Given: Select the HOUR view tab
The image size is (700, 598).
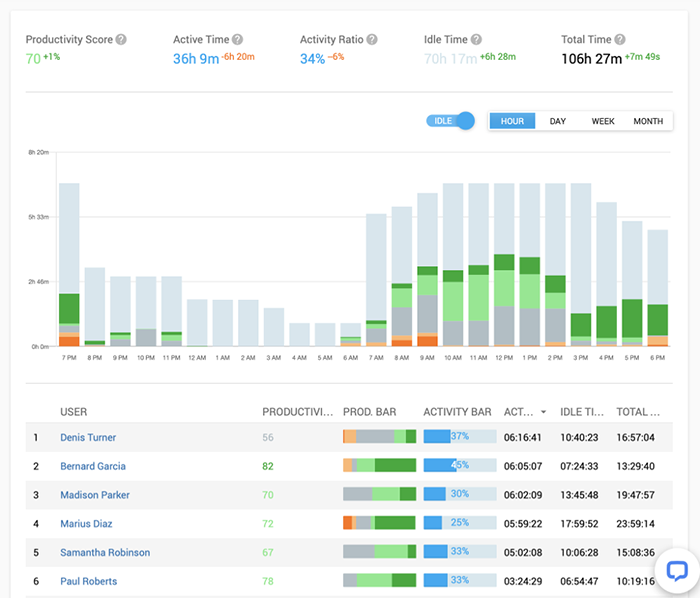Looking at the screenshot, I should coord(512,121).
